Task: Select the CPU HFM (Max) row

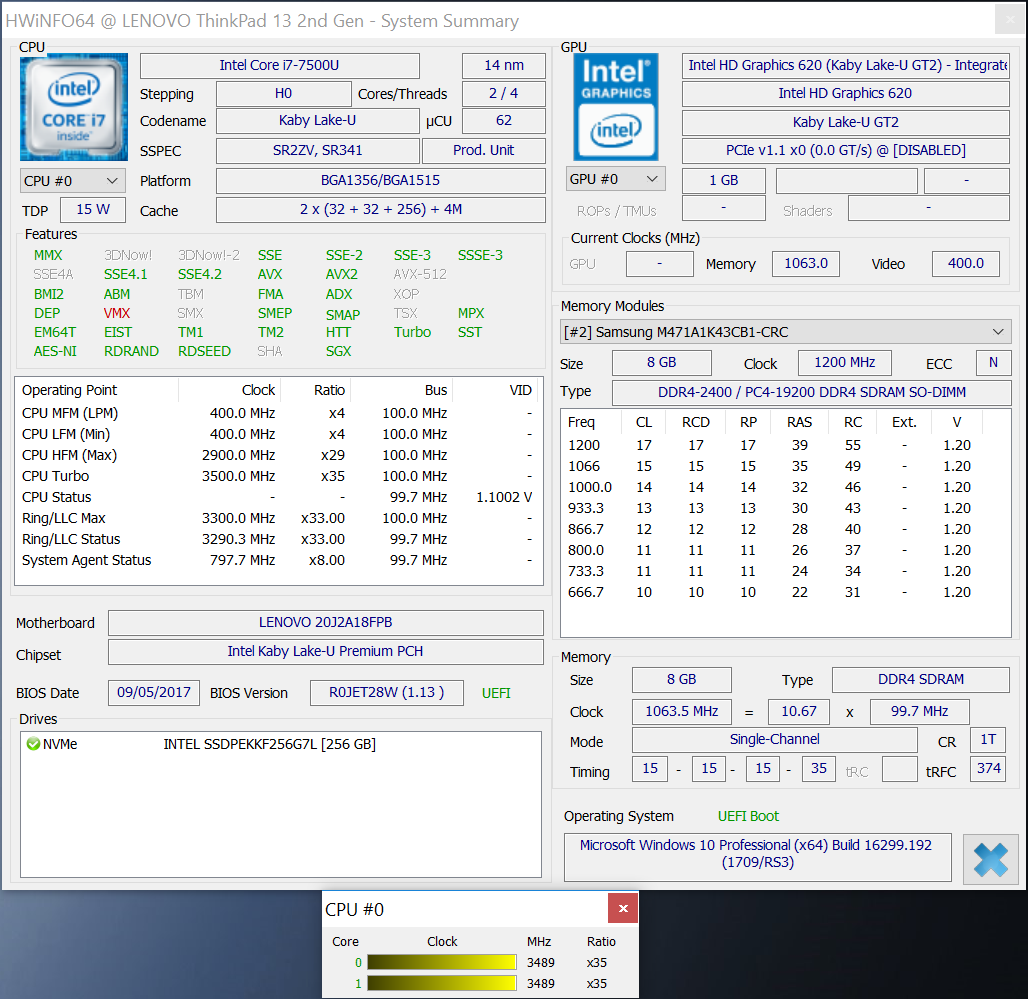Action: 279,456
